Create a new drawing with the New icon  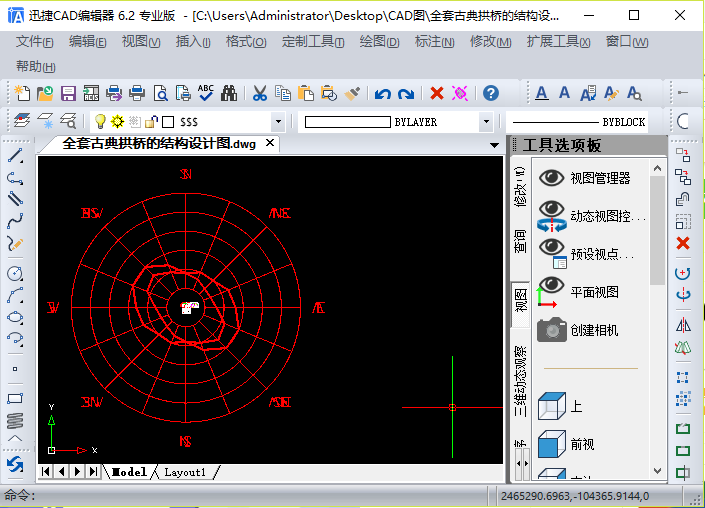coord(22,93)
